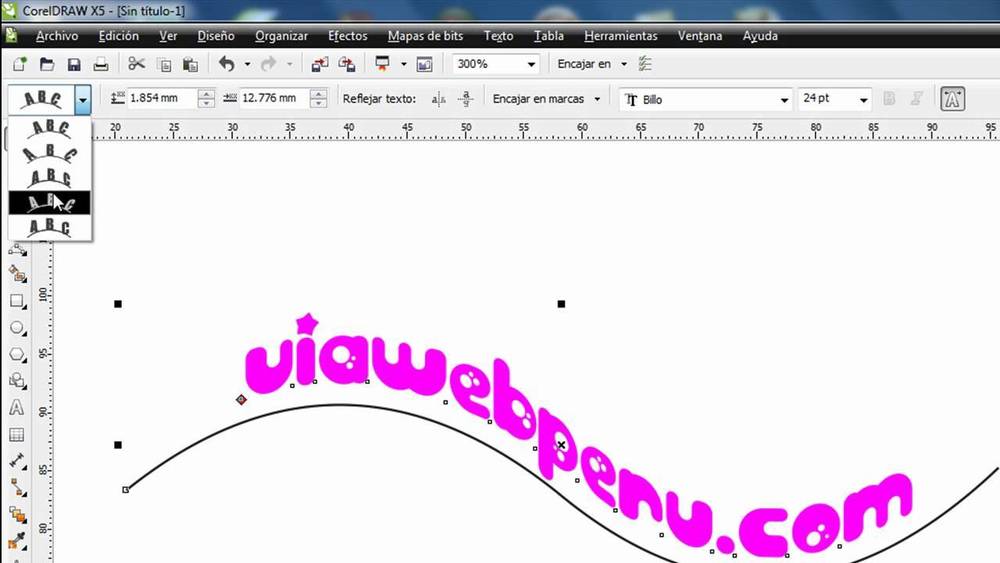
Task: Click the Export icon
Action: 346,64
